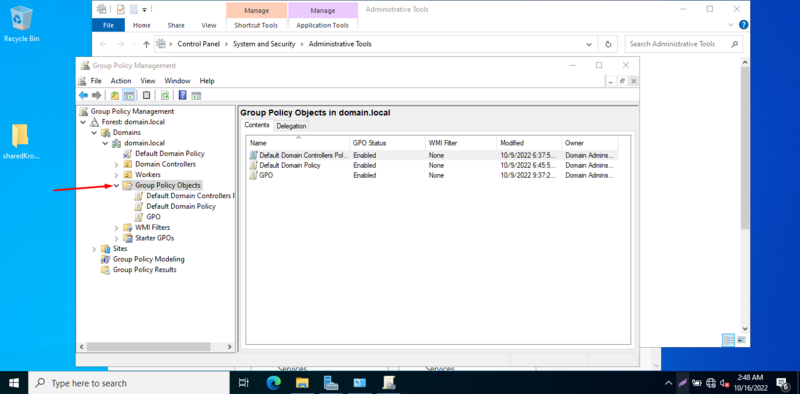This screenshot has height=394, width=800.
Task: Collapse the domain.local tree node
Action: coord(105,143)
